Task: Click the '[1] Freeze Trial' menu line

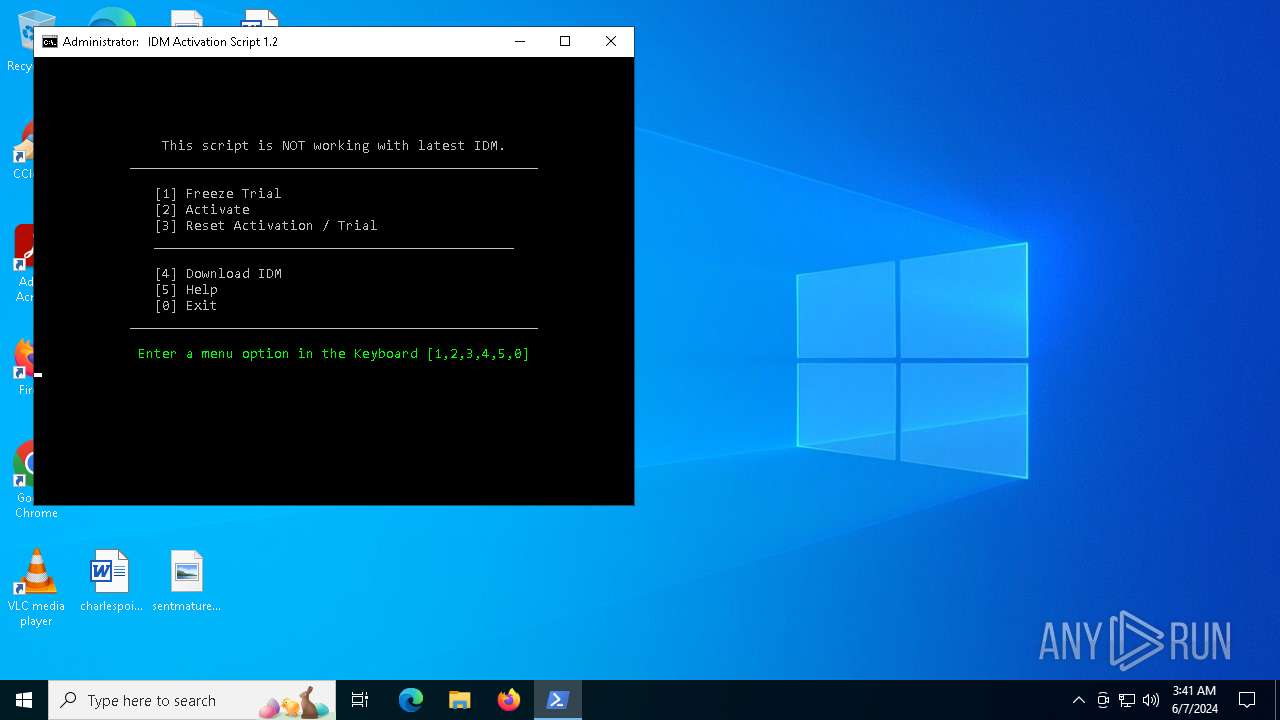Action: pyautogui.click(x=218, y=194)
